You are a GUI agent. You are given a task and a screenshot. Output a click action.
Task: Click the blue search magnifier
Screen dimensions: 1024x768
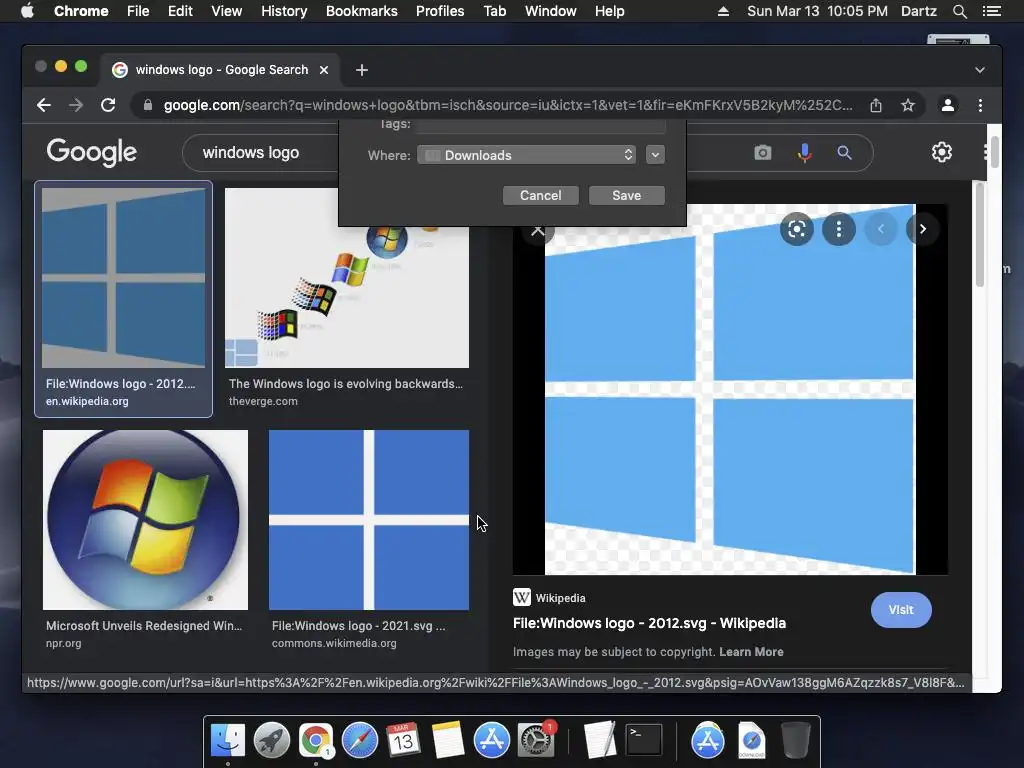tap(844, 153)
